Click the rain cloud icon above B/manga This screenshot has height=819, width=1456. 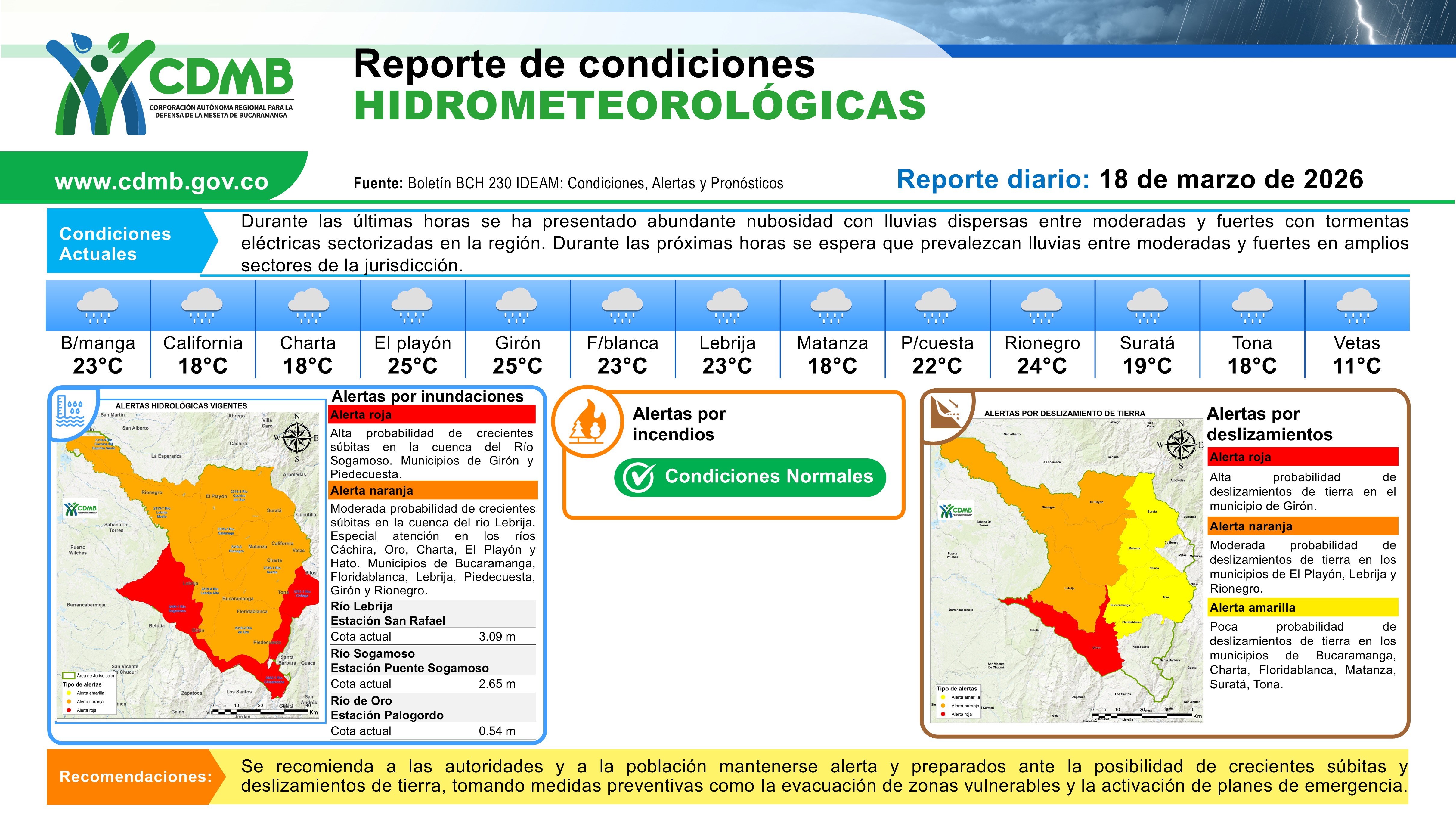[x=97, y=306]
